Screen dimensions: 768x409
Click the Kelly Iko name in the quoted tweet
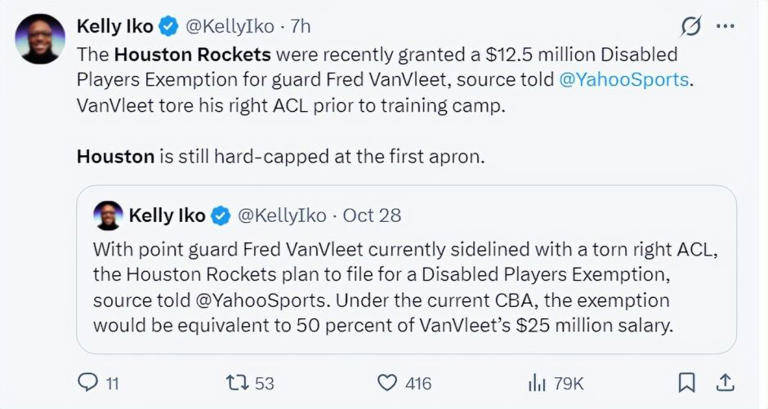(x=167, y=215)
